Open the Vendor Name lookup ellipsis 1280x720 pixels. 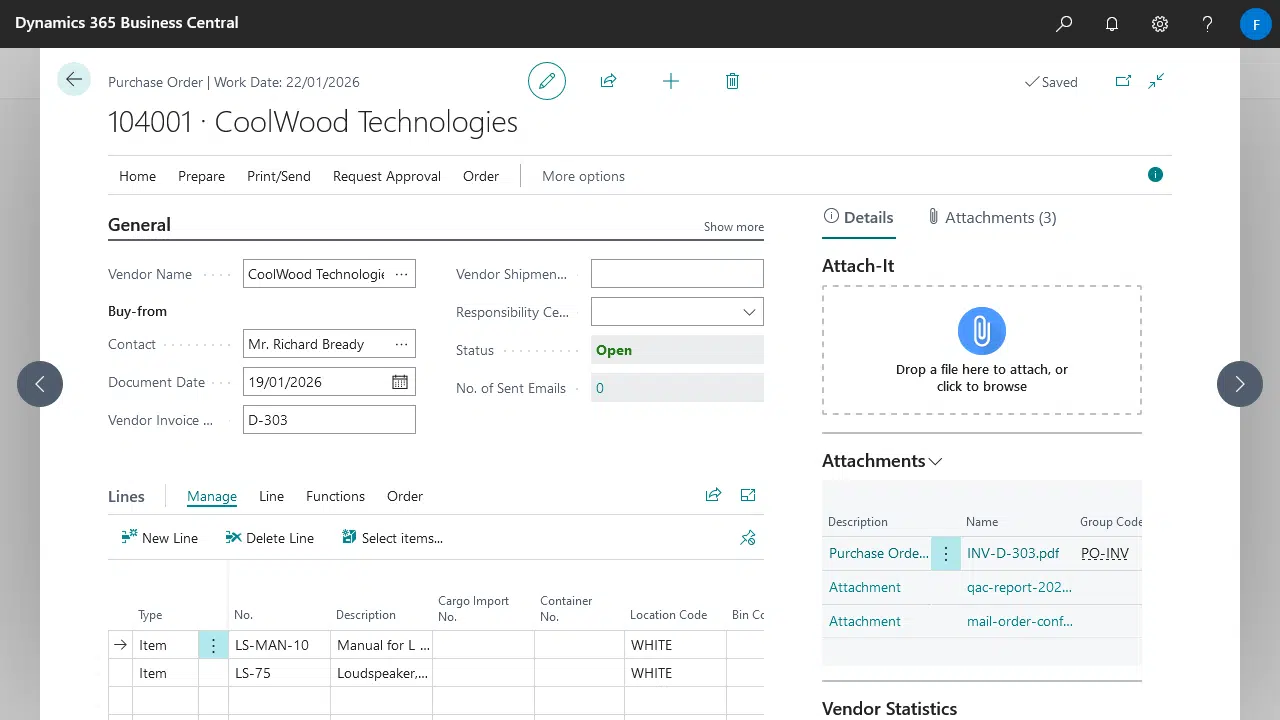[401, 274]
